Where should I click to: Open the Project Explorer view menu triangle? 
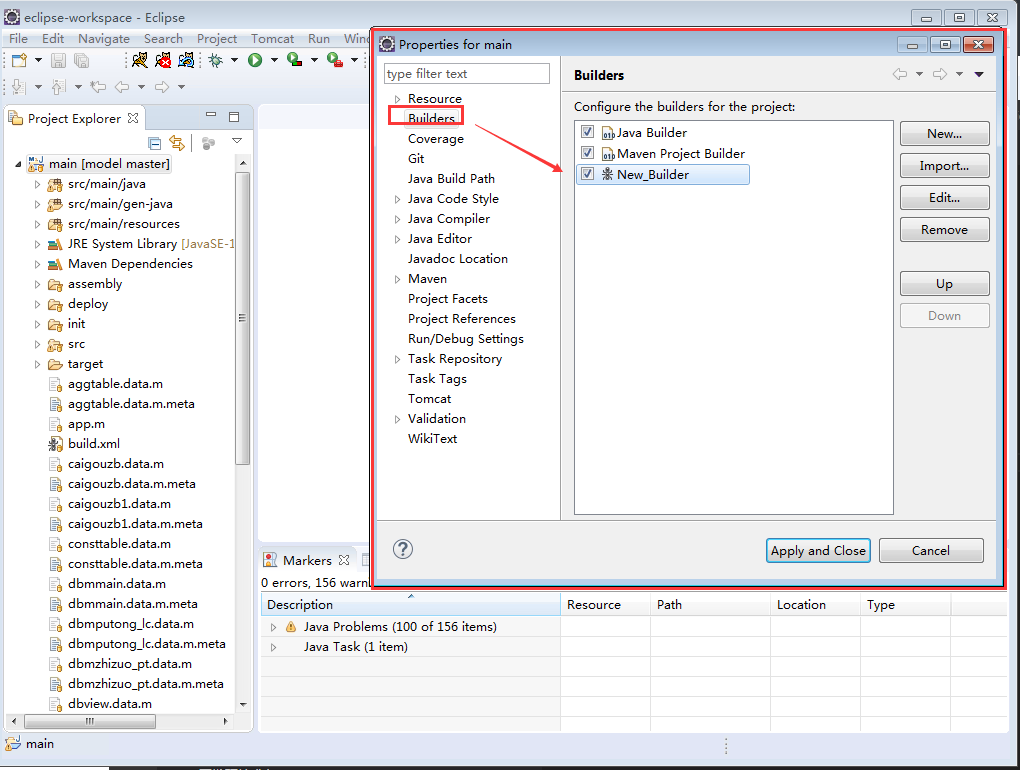237,140
